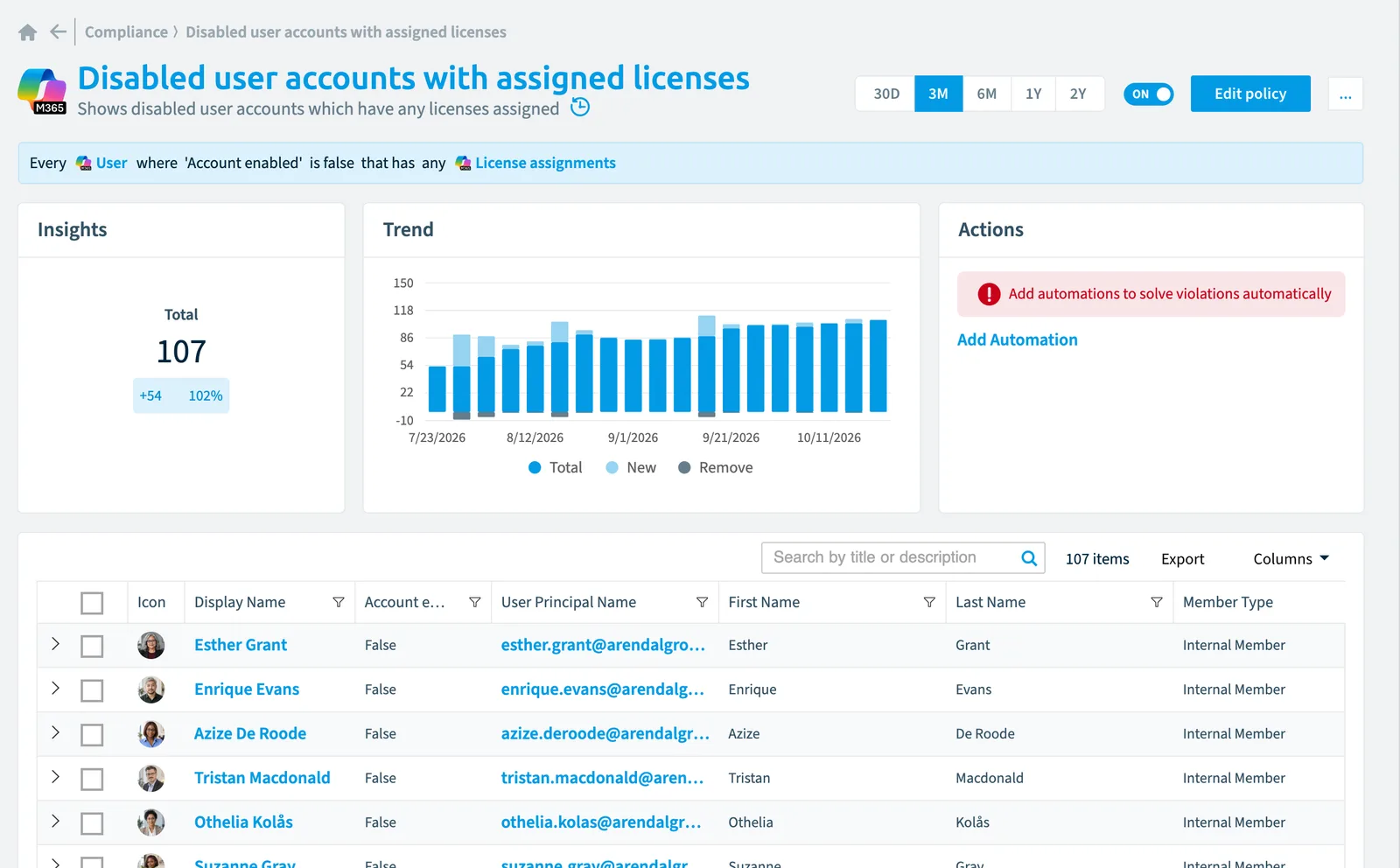Open Esther Grant's display name link
This screenshot has width=1400, height=868.
coord(241,645)
